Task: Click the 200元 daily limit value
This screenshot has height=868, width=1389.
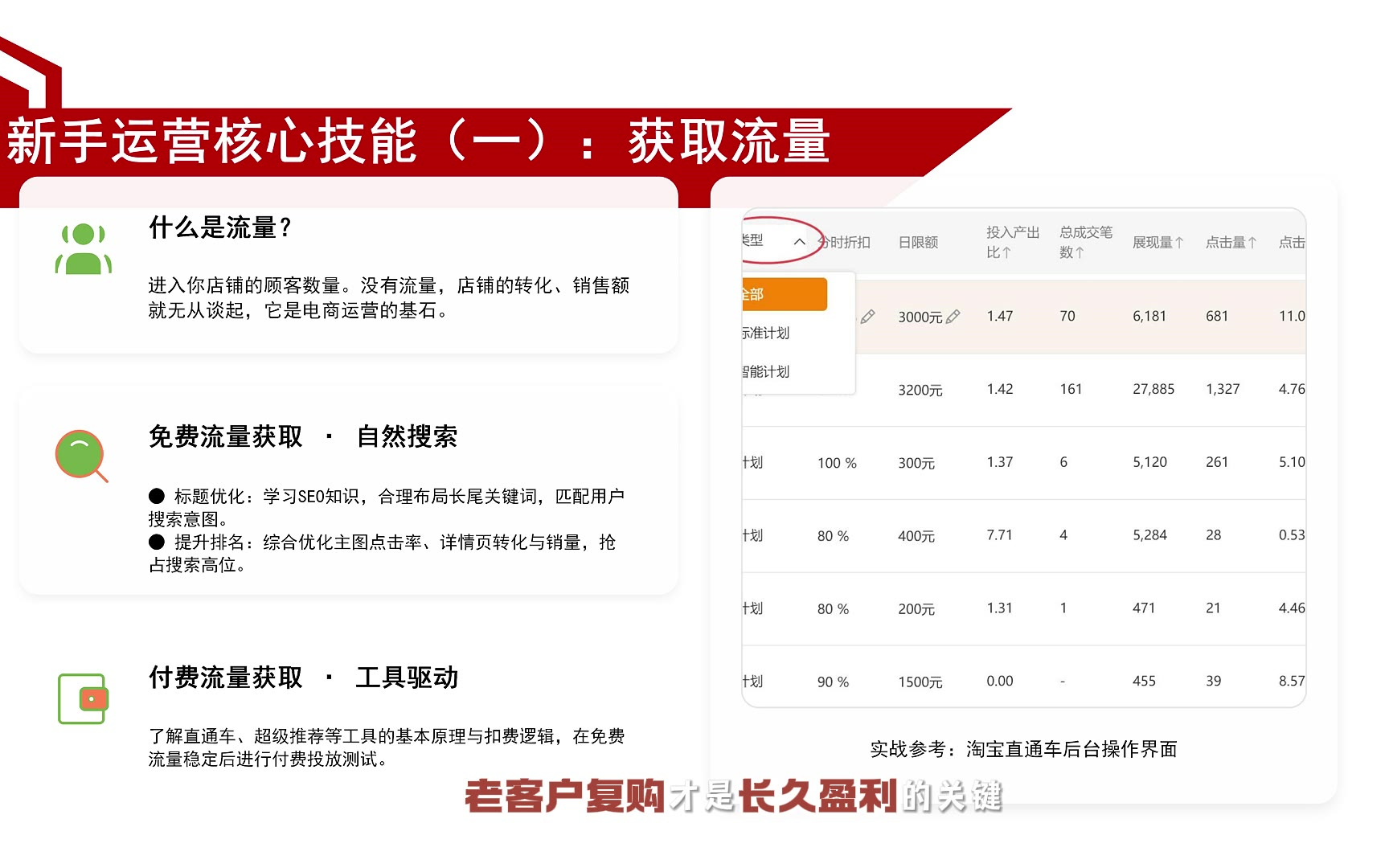Action: tap(916, 609)
